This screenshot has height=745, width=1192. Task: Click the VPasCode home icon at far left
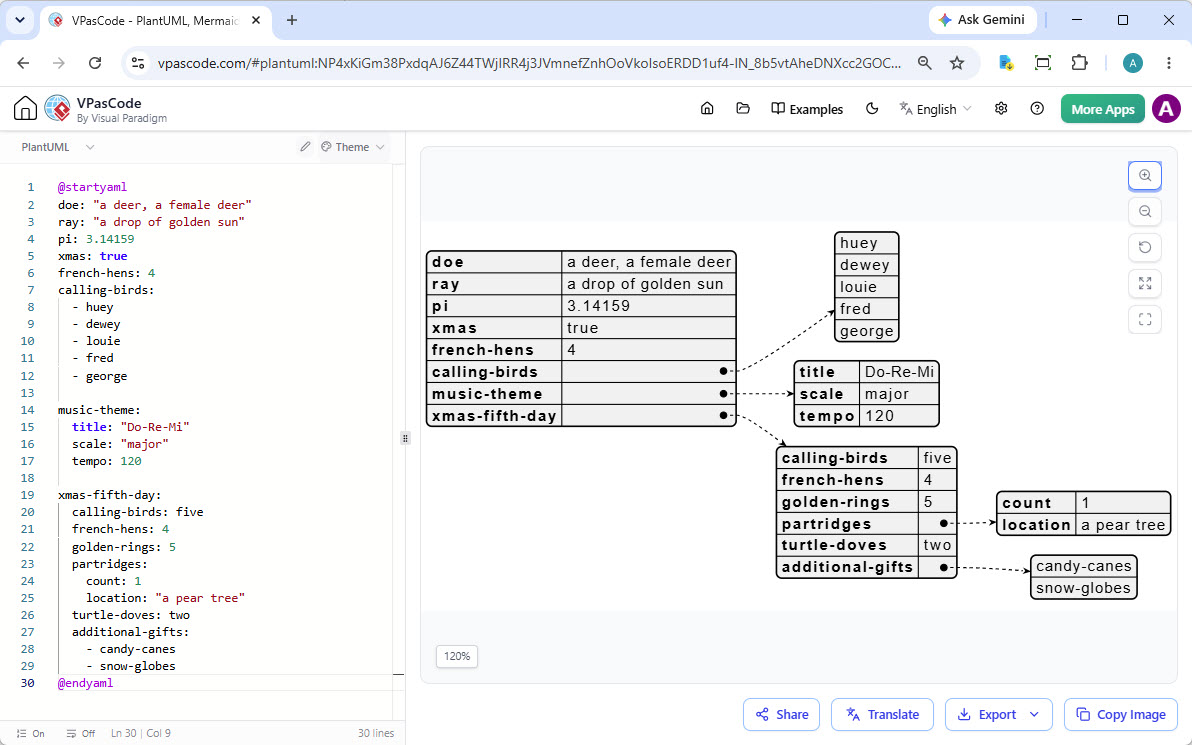pos(25,109)
